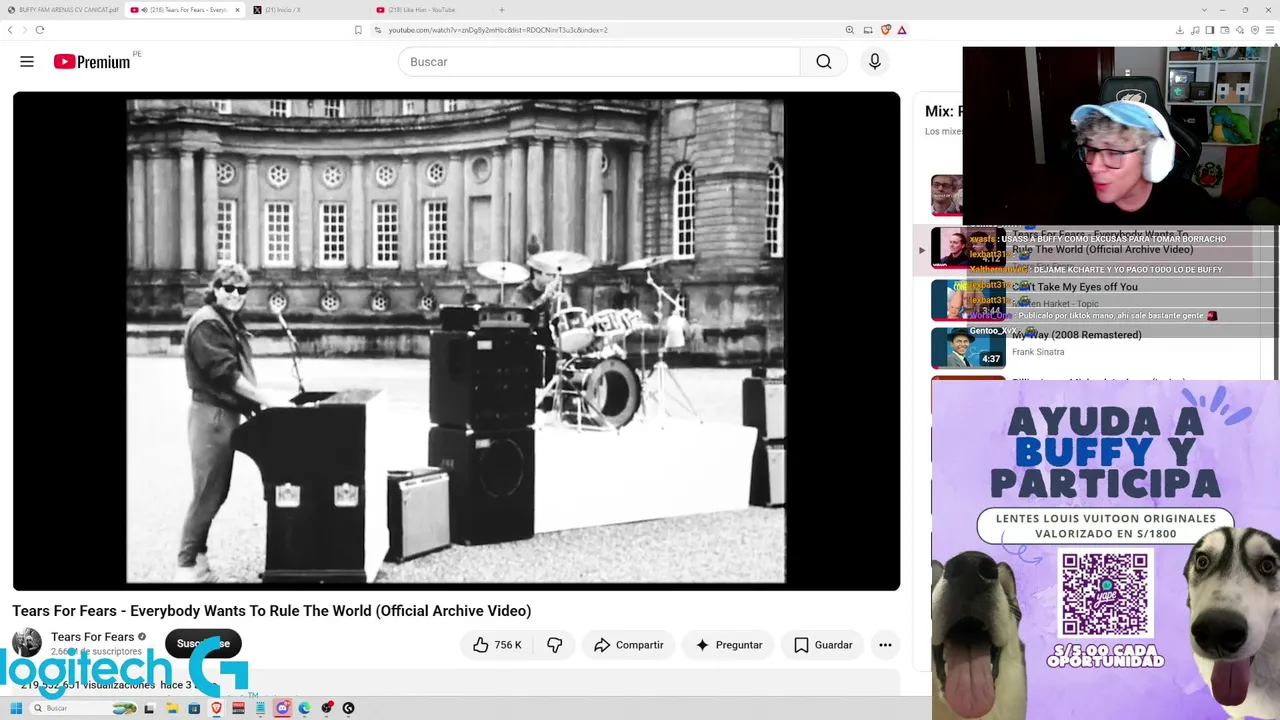Open a new browser tab

pyautogui.click(x=502, y=10)
